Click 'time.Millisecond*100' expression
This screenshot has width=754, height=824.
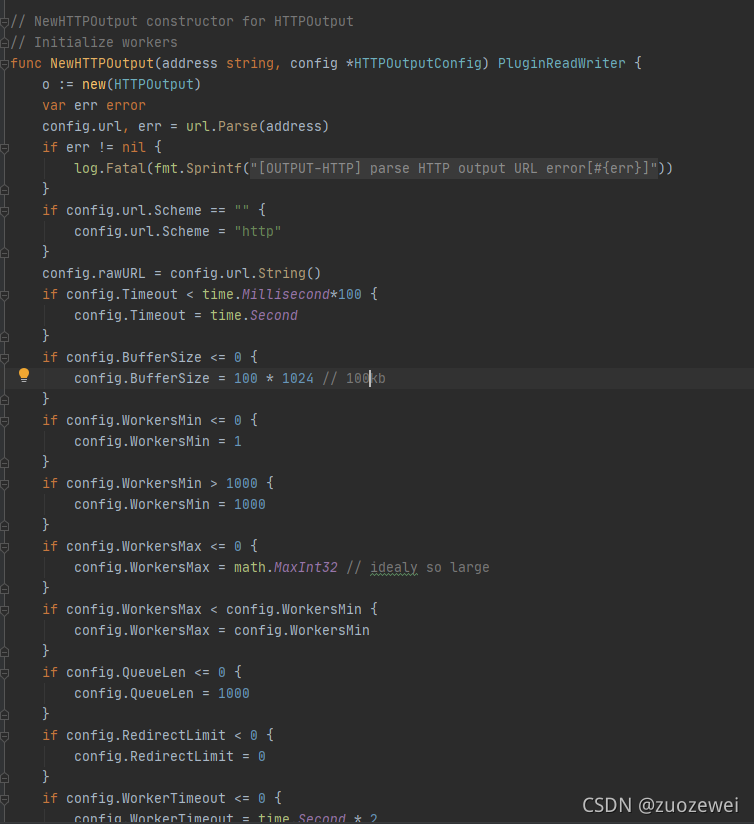coord(282,295)
